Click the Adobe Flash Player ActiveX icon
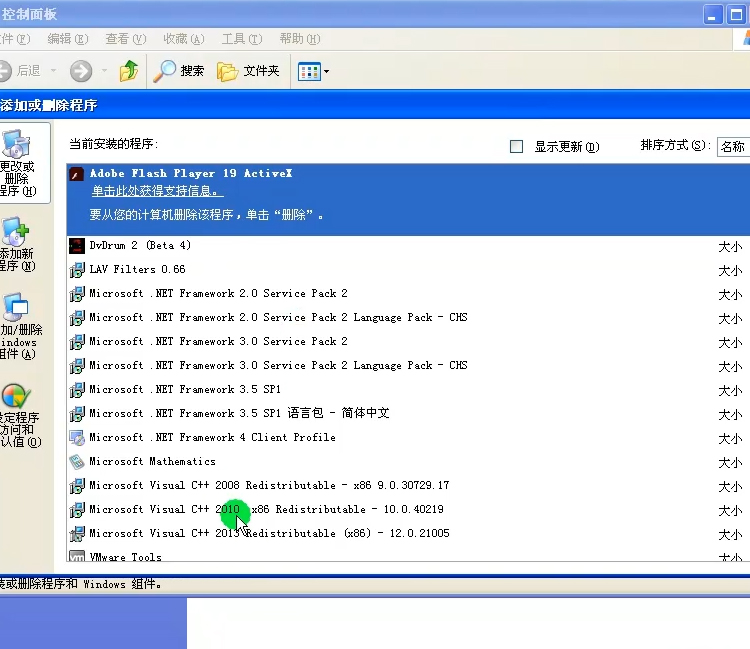 (x=77, y=174)
